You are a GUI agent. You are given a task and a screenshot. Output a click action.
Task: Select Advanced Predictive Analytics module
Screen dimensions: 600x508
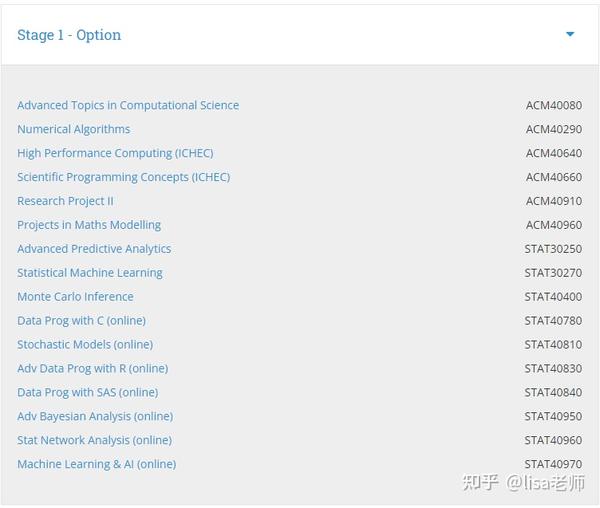[x=94, y=249]
